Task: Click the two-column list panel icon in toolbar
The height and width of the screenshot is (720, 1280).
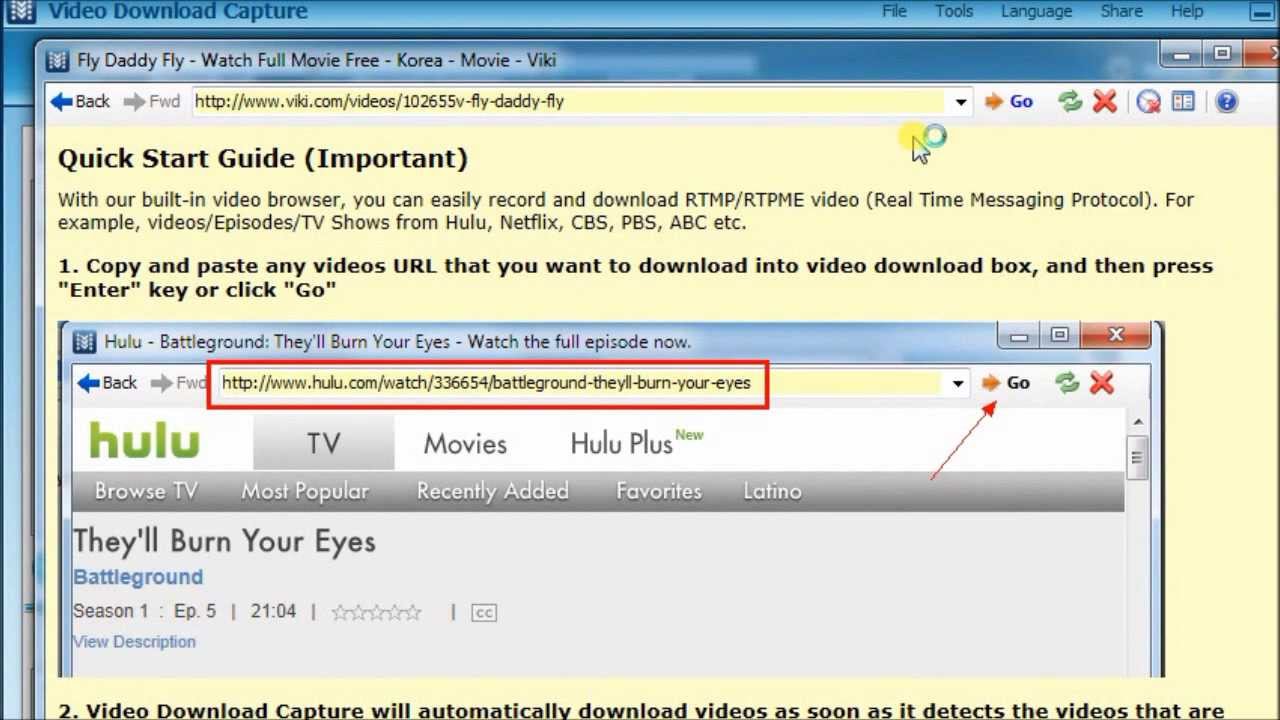Action: tap(1183, 102)
